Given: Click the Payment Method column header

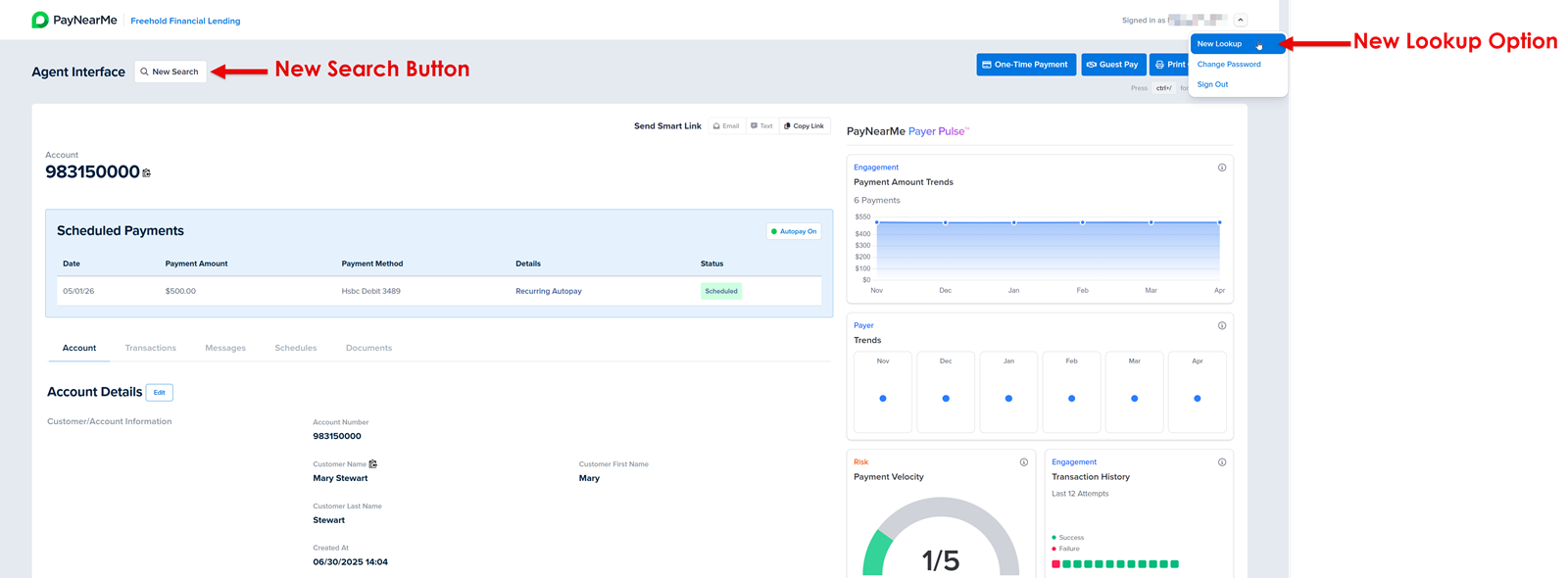Looking at the screenshot, I should coord(372,264).
